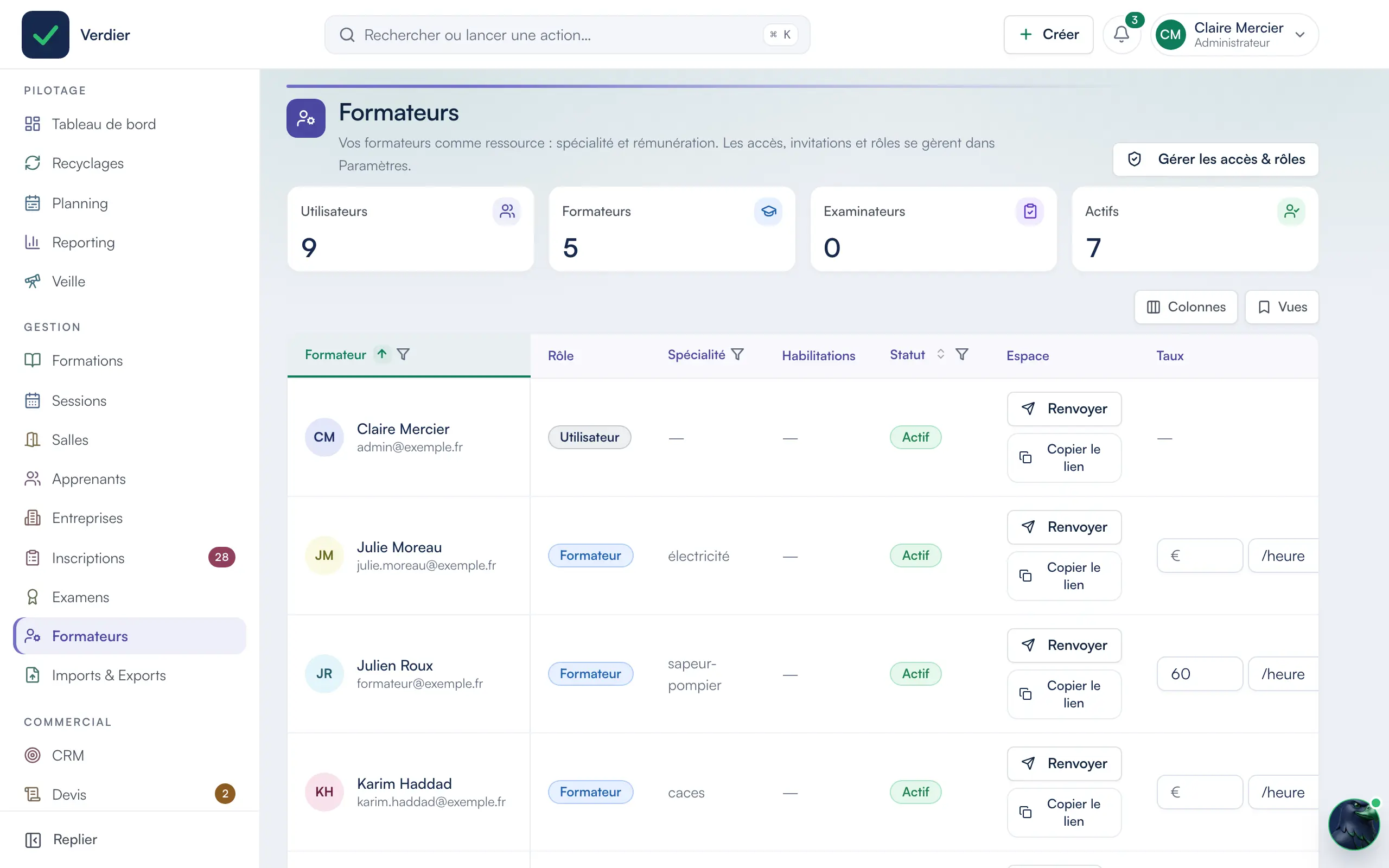The width and height of the screenshot is (1389, 868).
Task: Navigate to Inscriptions with 28 badge
Action: click(x=130, y=558)
